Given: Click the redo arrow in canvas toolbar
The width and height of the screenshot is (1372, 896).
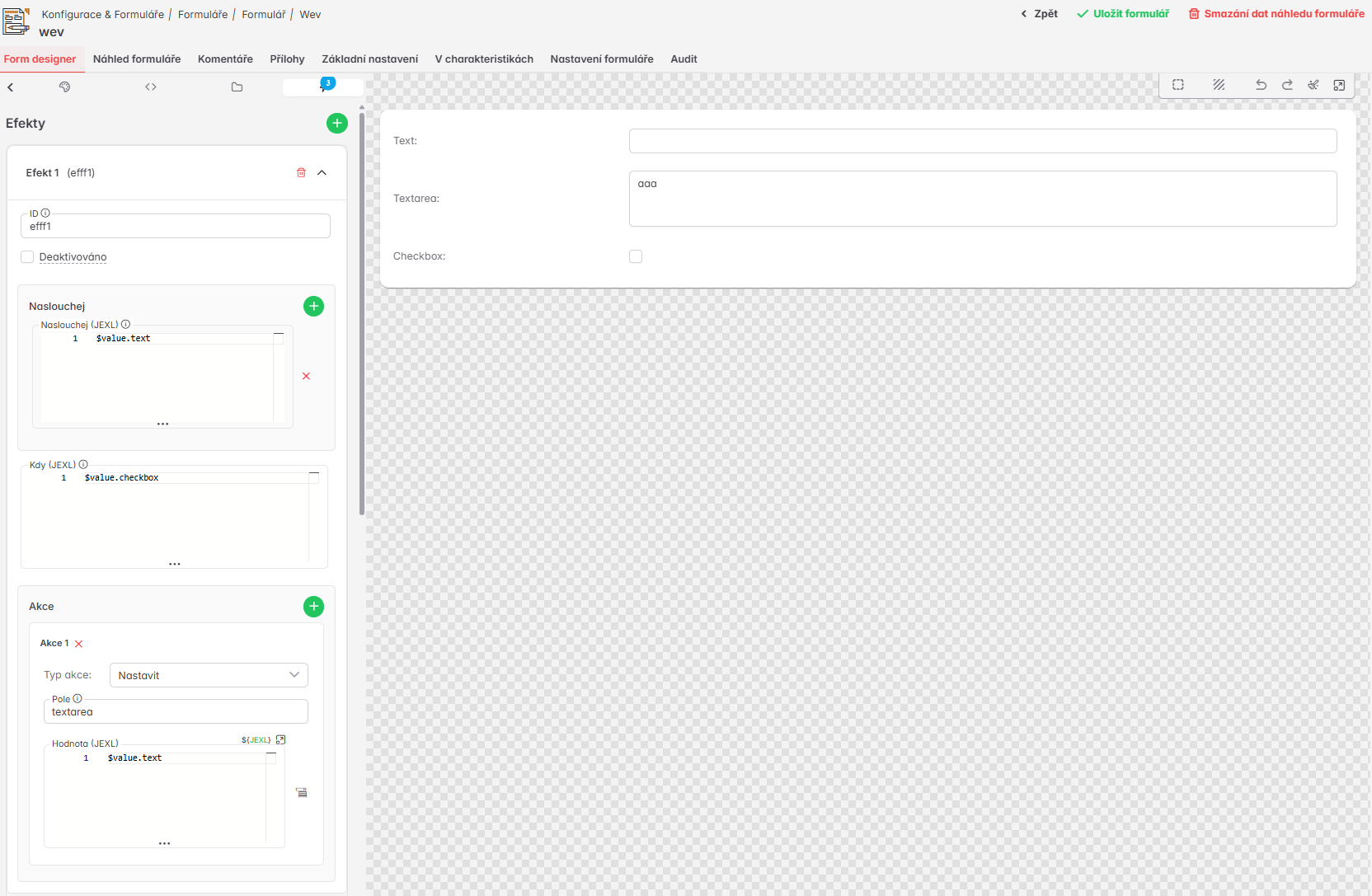Looking at the screenshot, I should point(1287,85).
